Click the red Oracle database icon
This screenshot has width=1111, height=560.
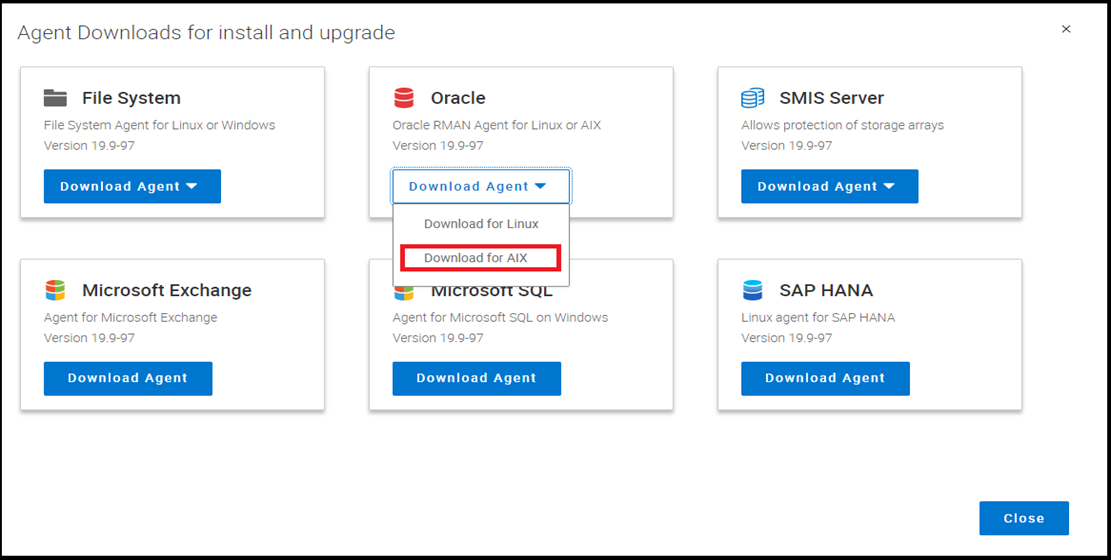pos(404,98)
